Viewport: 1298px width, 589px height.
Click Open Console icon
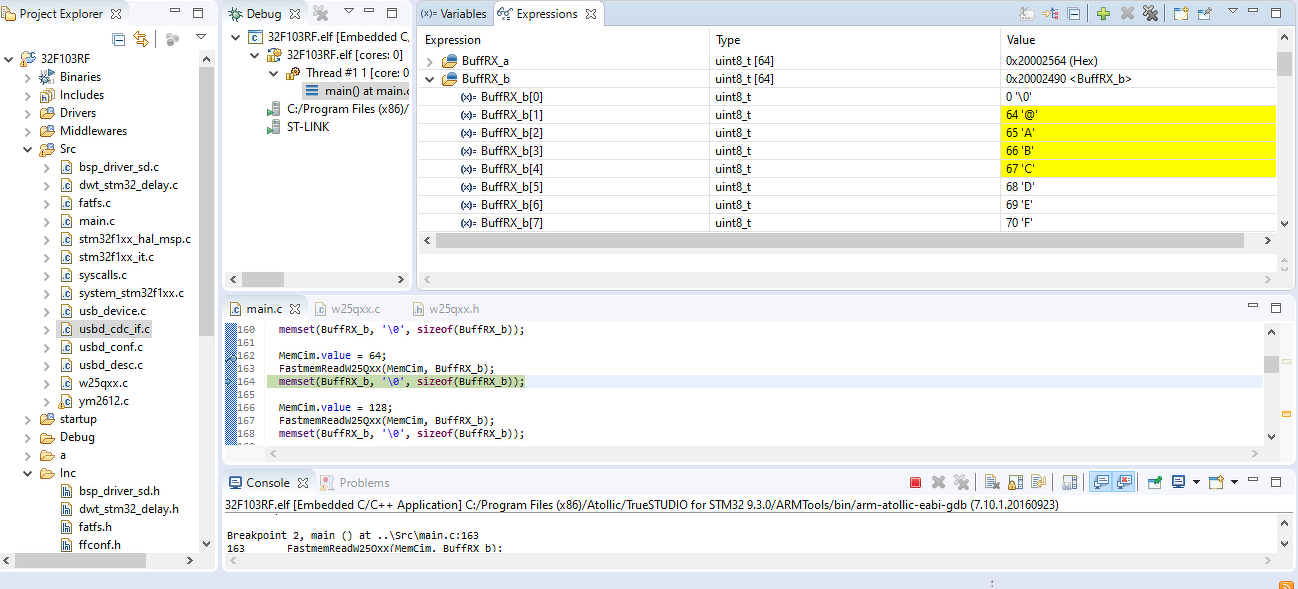(x=1216, y=482)
